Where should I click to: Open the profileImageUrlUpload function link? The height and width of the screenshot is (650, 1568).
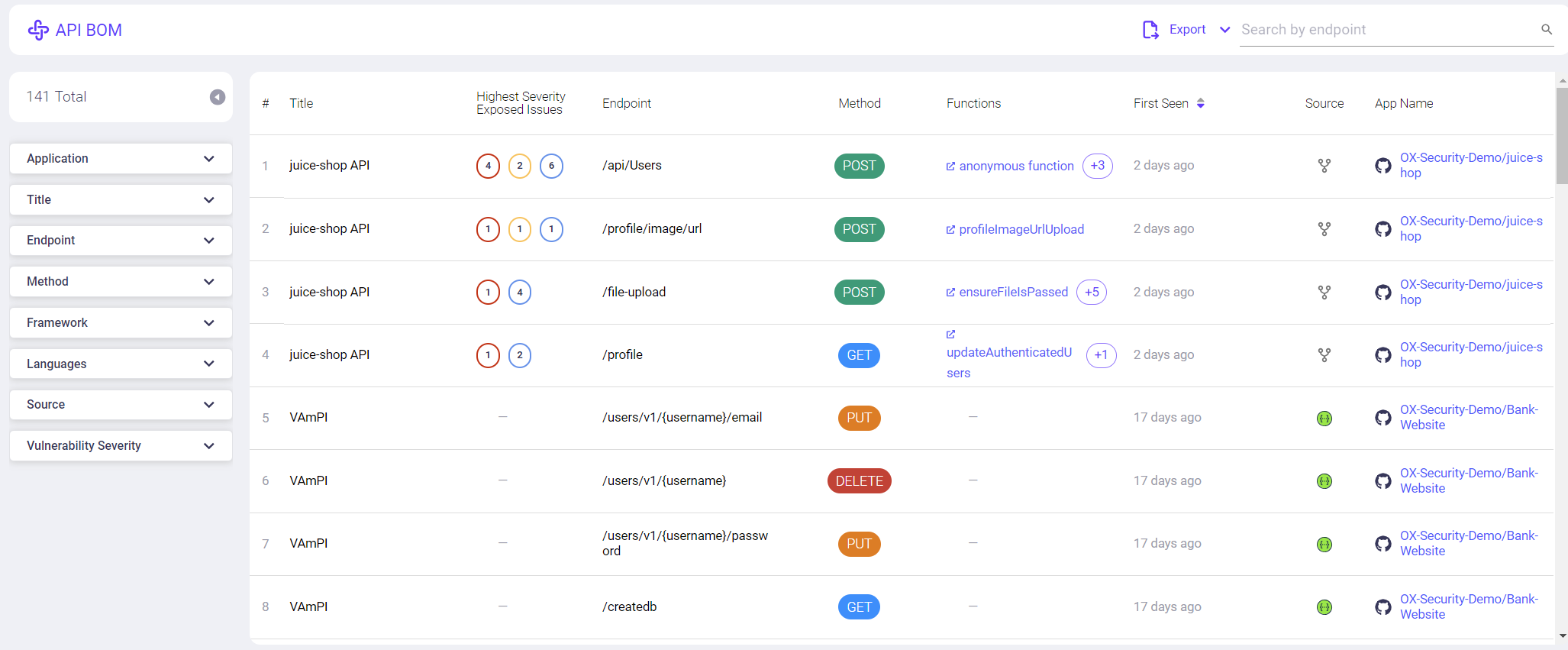1021,229
